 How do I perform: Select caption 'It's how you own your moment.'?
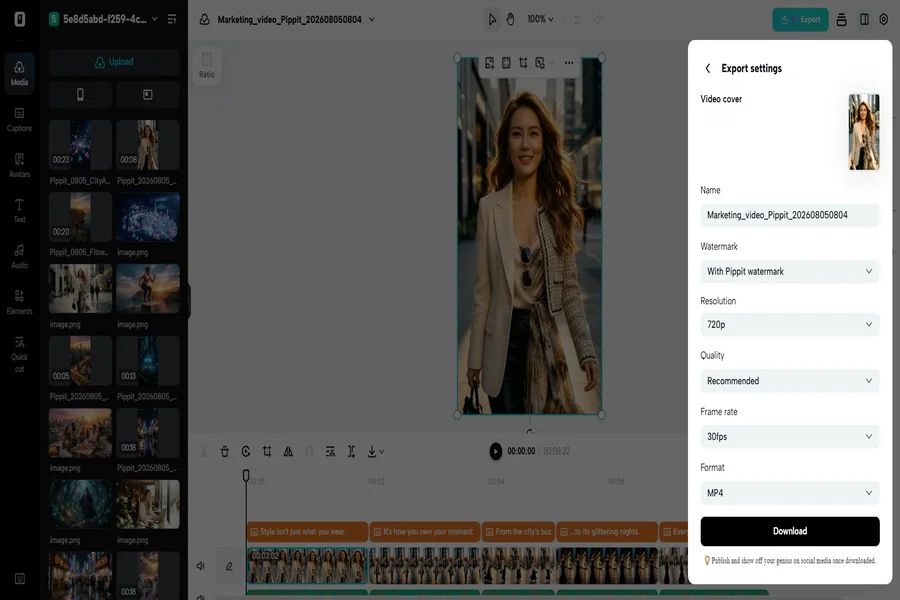pyautogui.click(x=425, y=532)
